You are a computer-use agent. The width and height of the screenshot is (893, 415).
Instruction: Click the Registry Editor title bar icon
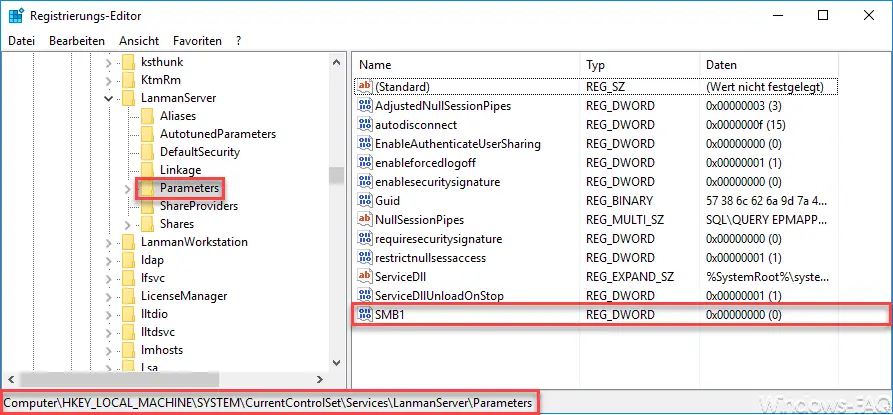(x=16, y=15)
